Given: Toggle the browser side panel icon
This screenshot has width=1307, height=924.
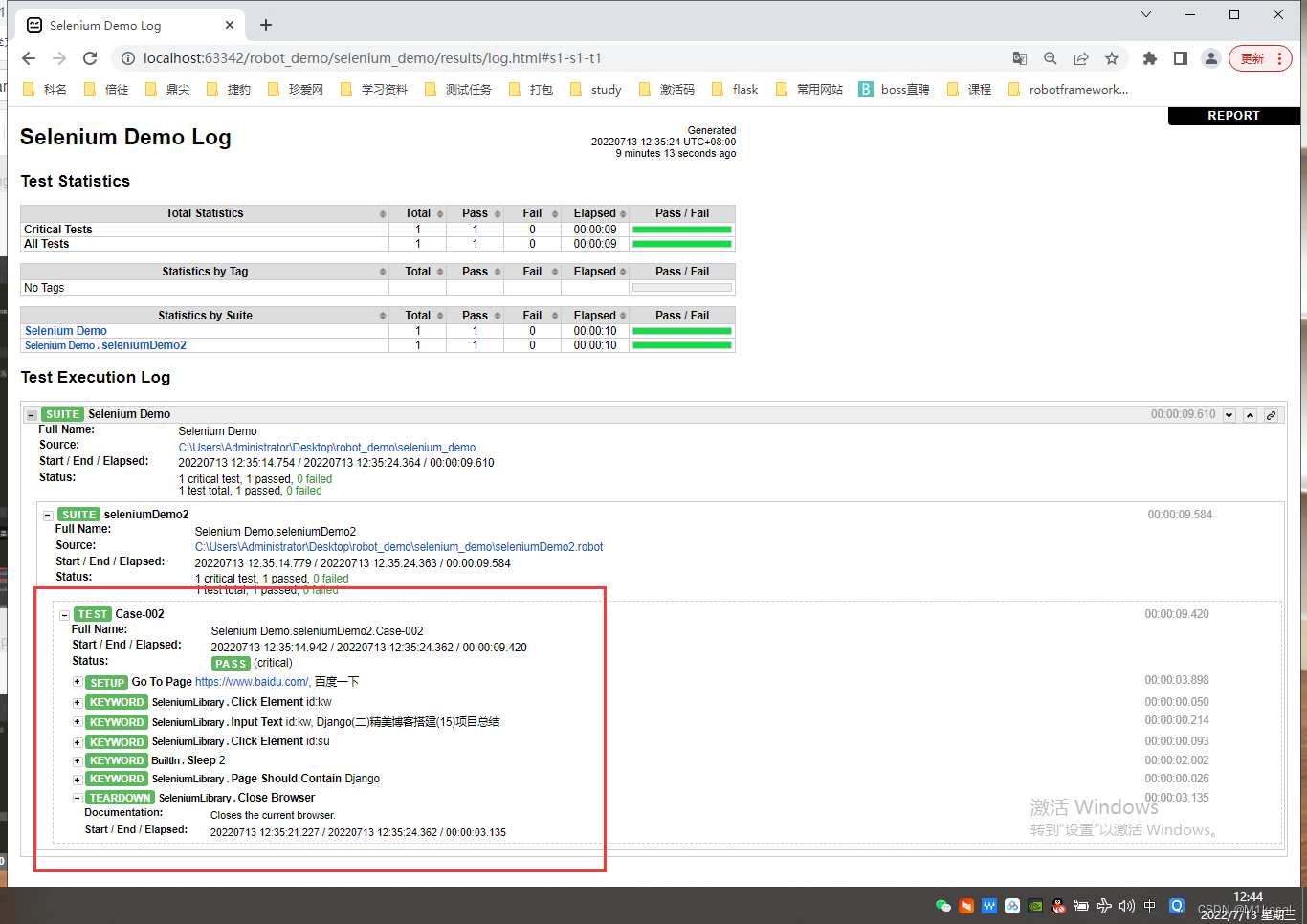Looking at the screenshot, I should tap(1181, 58).
